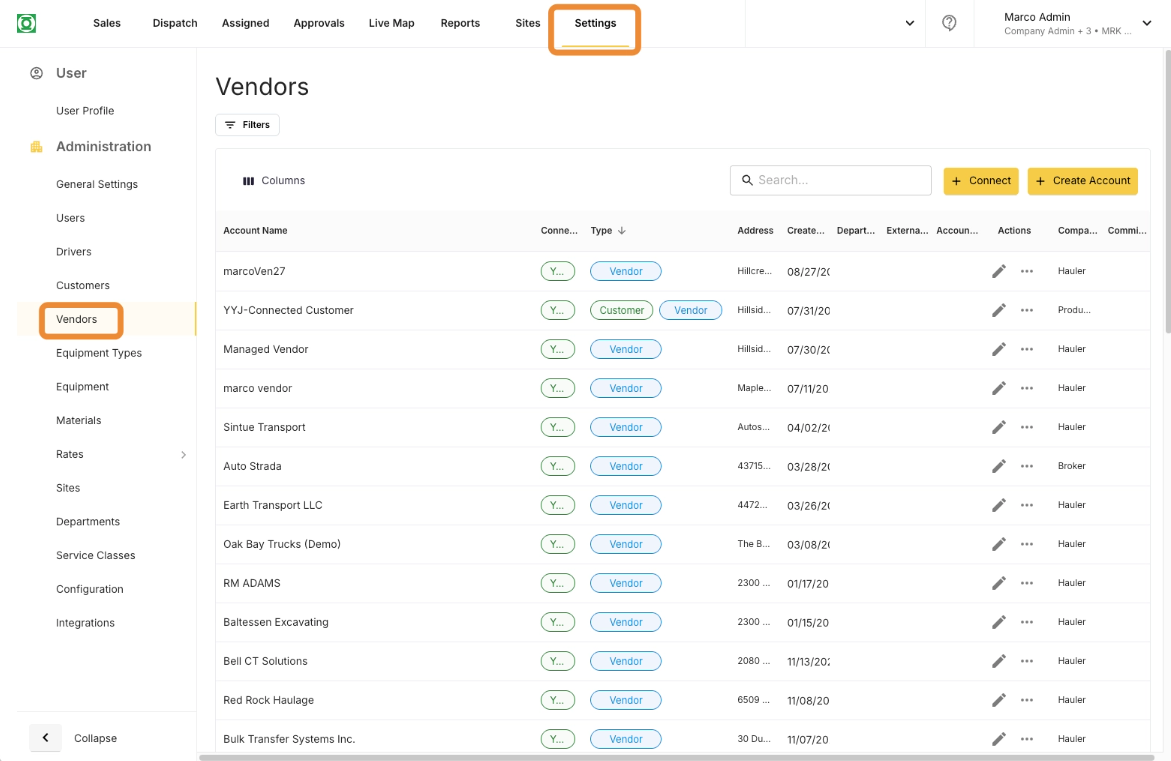The width and height of the screenshot is (1171, 761).
Task: Open User Profile in sidebar
Action: coord(85,111)
